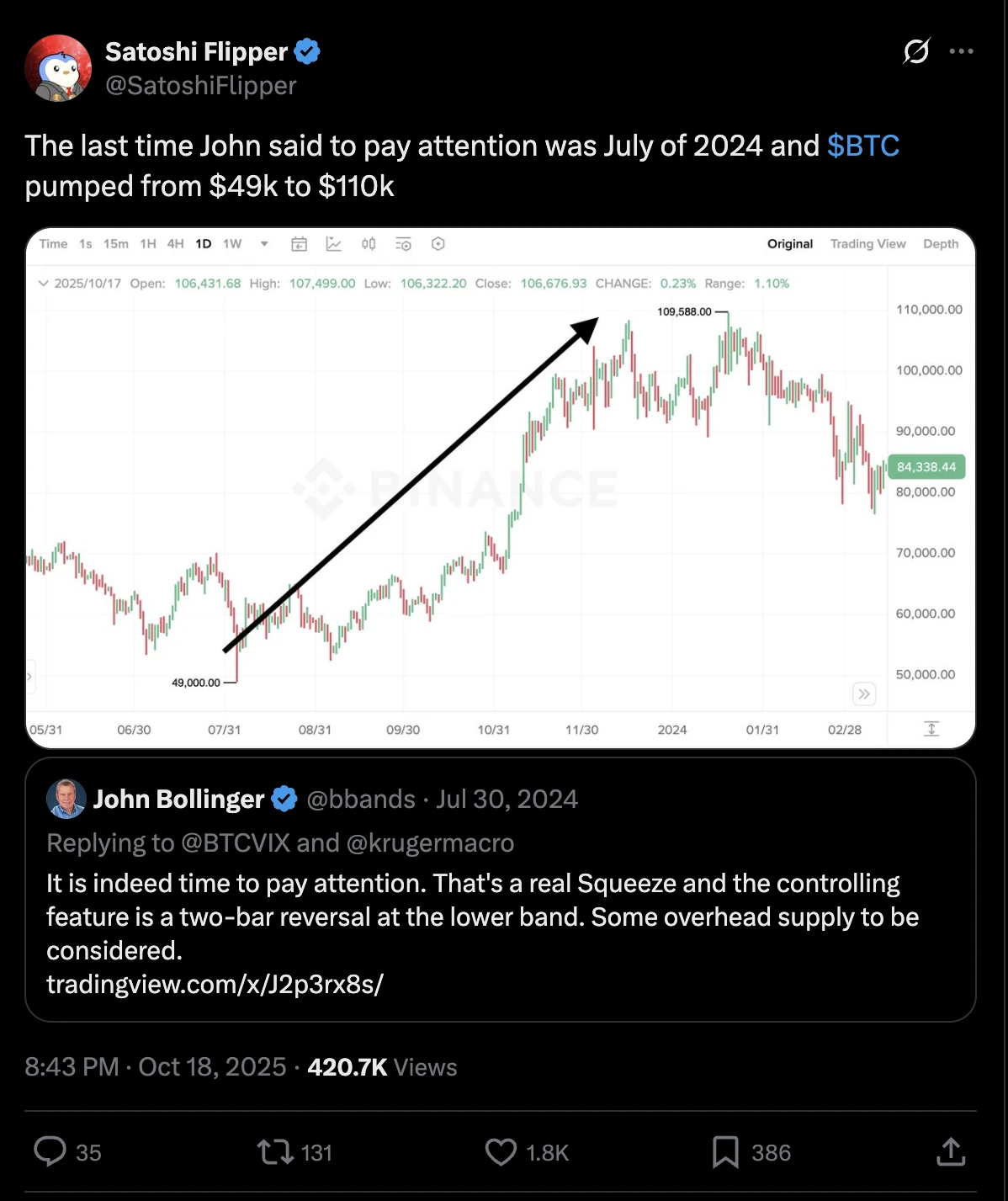Click Satoshi Flipper's blue verified badge
The image size is (1008, 1201).
(x=307, y=52)
